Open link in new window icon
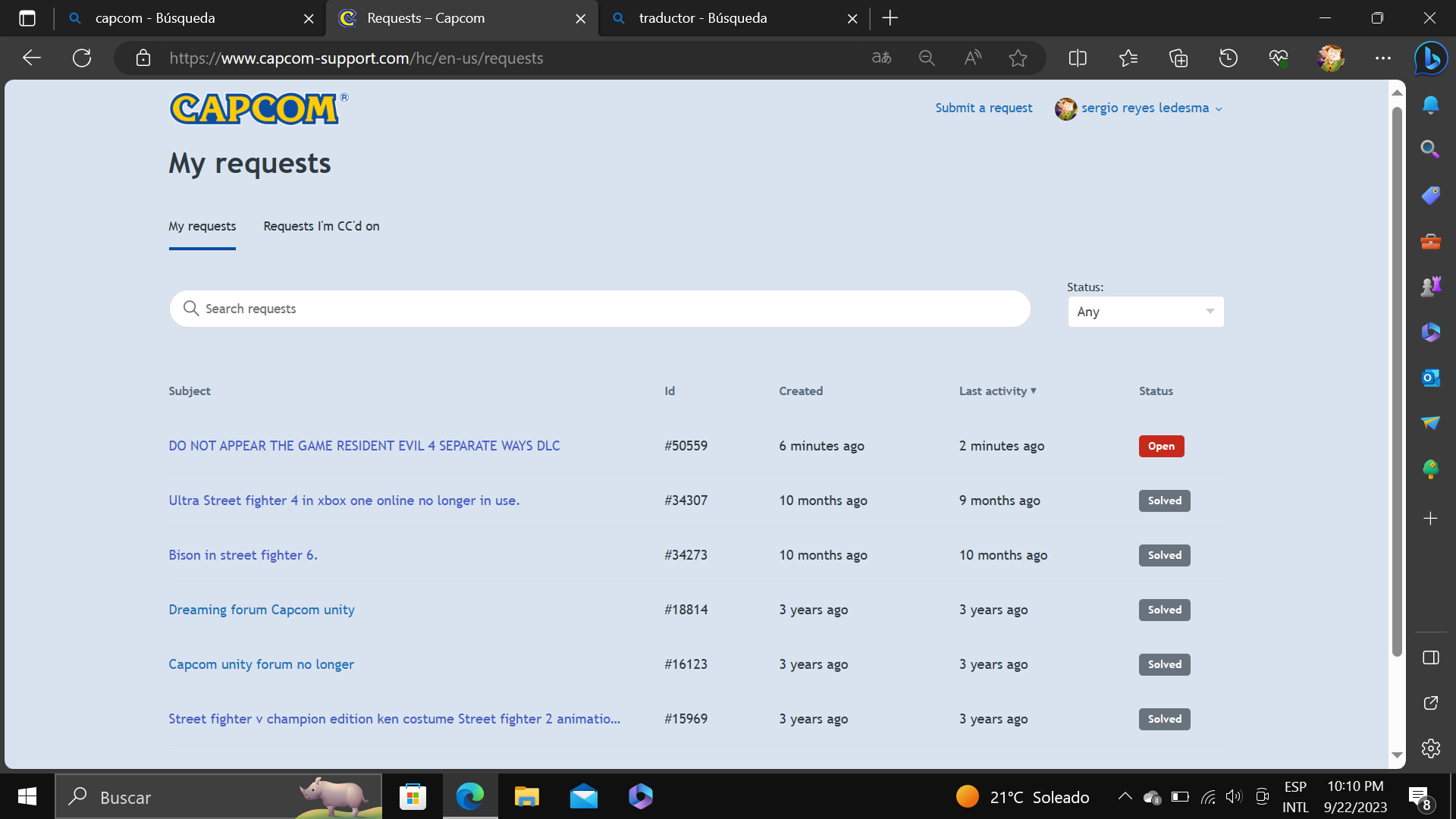This screenshot has height=819, width=1456. 1431,703
